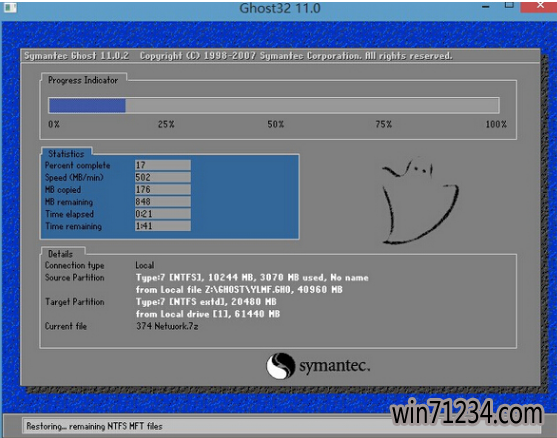Click the '75%' progress scale label
Image resolution: width=557 pixels, height=438 pixels.
[x=384, y=124]
